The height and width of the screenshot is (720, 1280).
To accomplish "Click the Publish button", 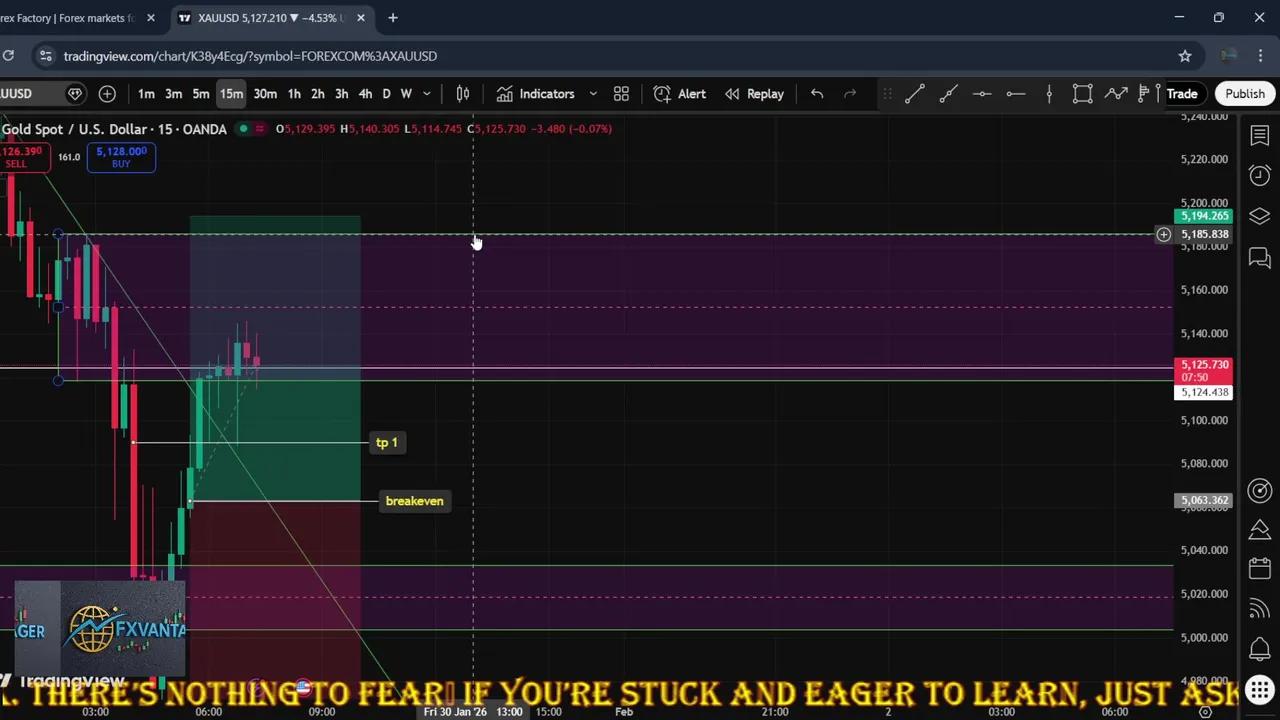I will coord(1245,94).
